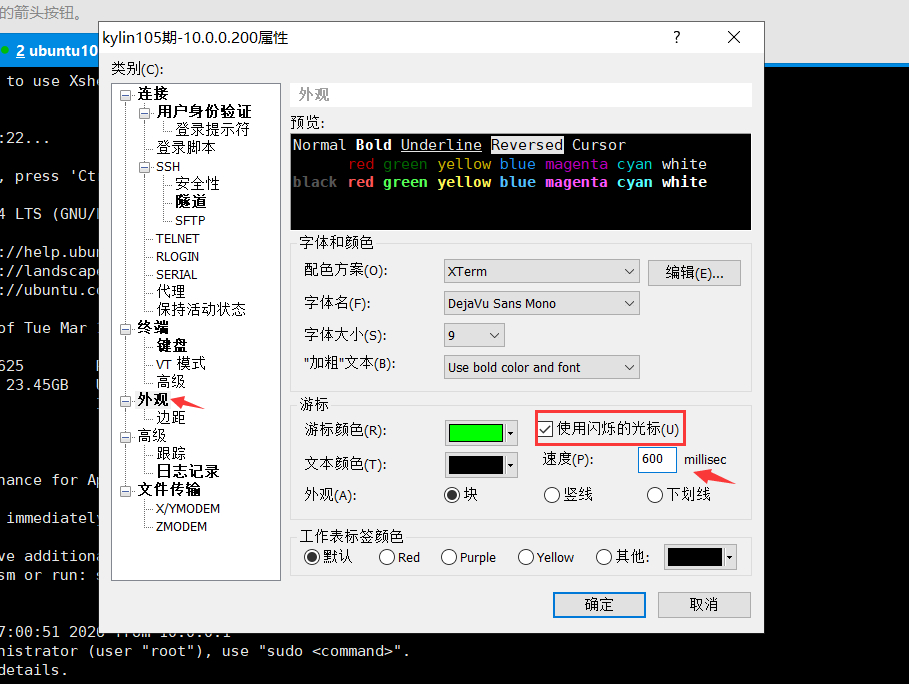Screen dimensions: 909x684
Task: Collapse the 文件传输 tree node
Action: coord(125,492)
